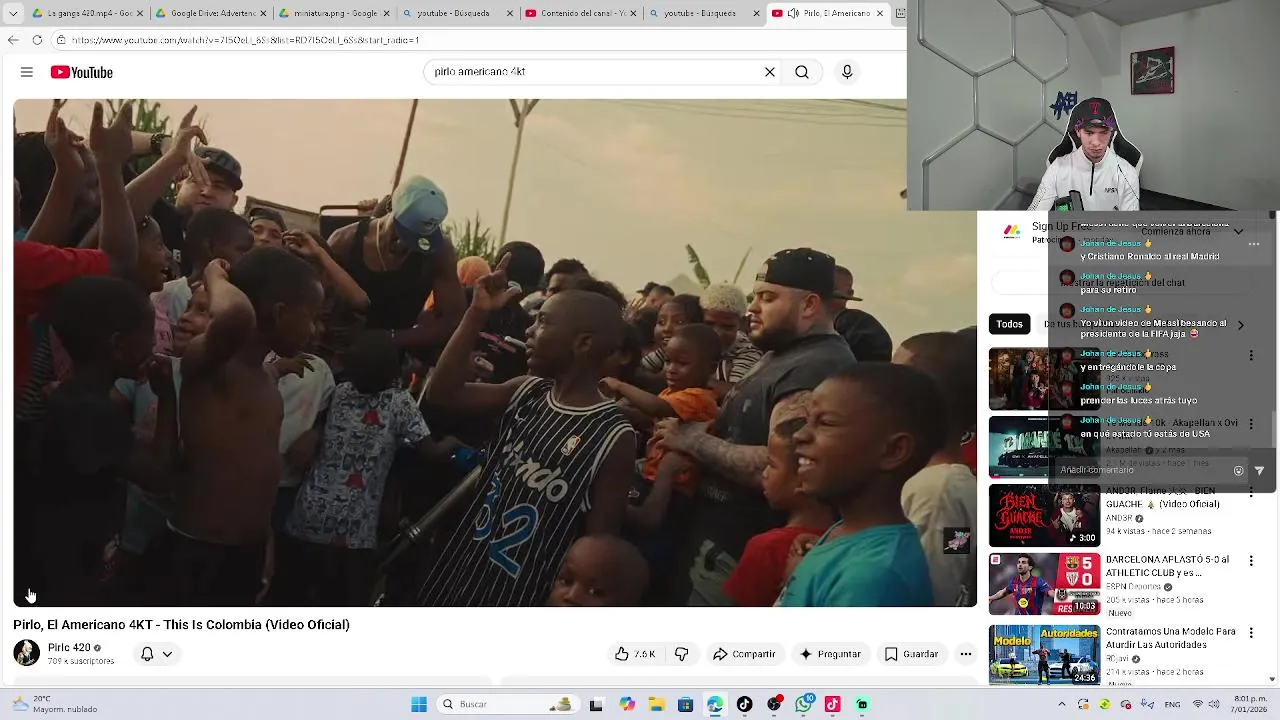Show more filter chips with right arrow

pos(1240,325)
